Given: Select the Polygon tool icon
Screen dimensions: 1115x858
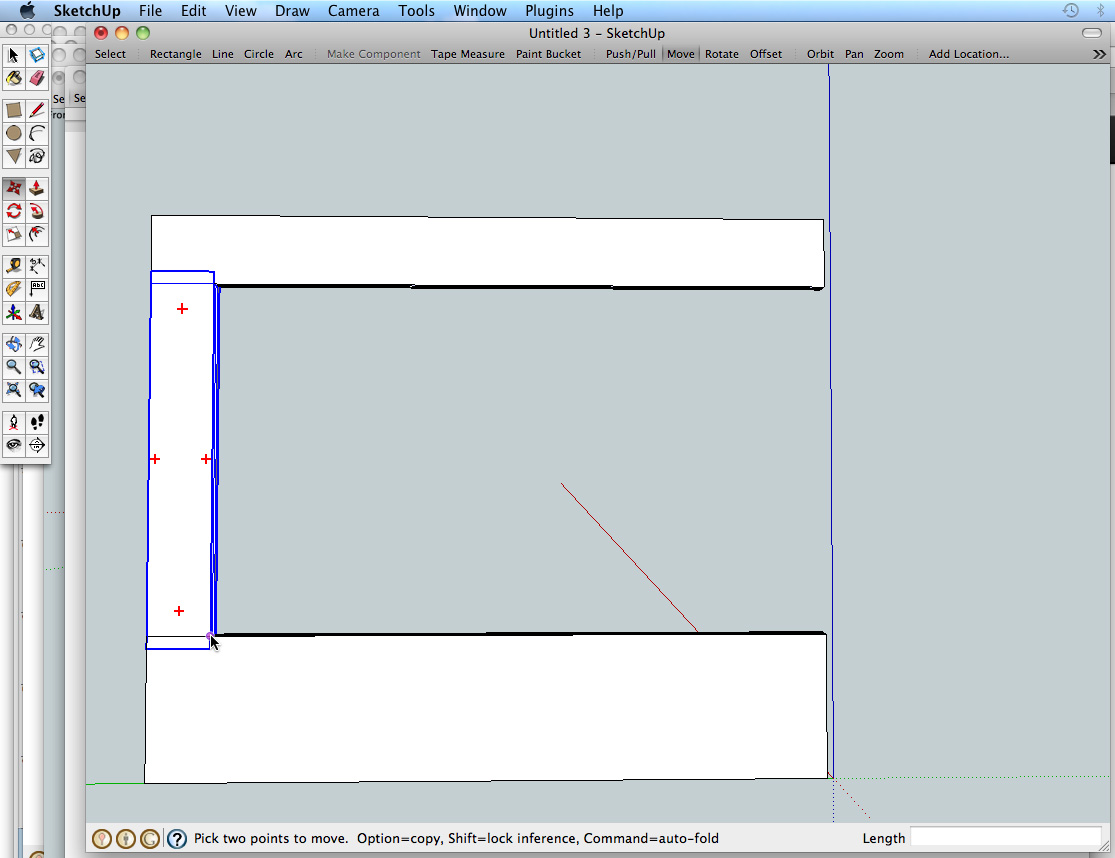Looking at the screenshot, I should pos(14,157).
